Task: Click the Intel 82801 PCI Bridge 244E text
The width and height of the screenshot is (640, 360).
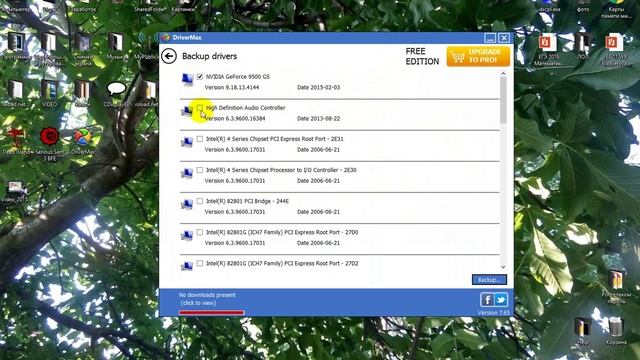Action: tap(247, 201)
